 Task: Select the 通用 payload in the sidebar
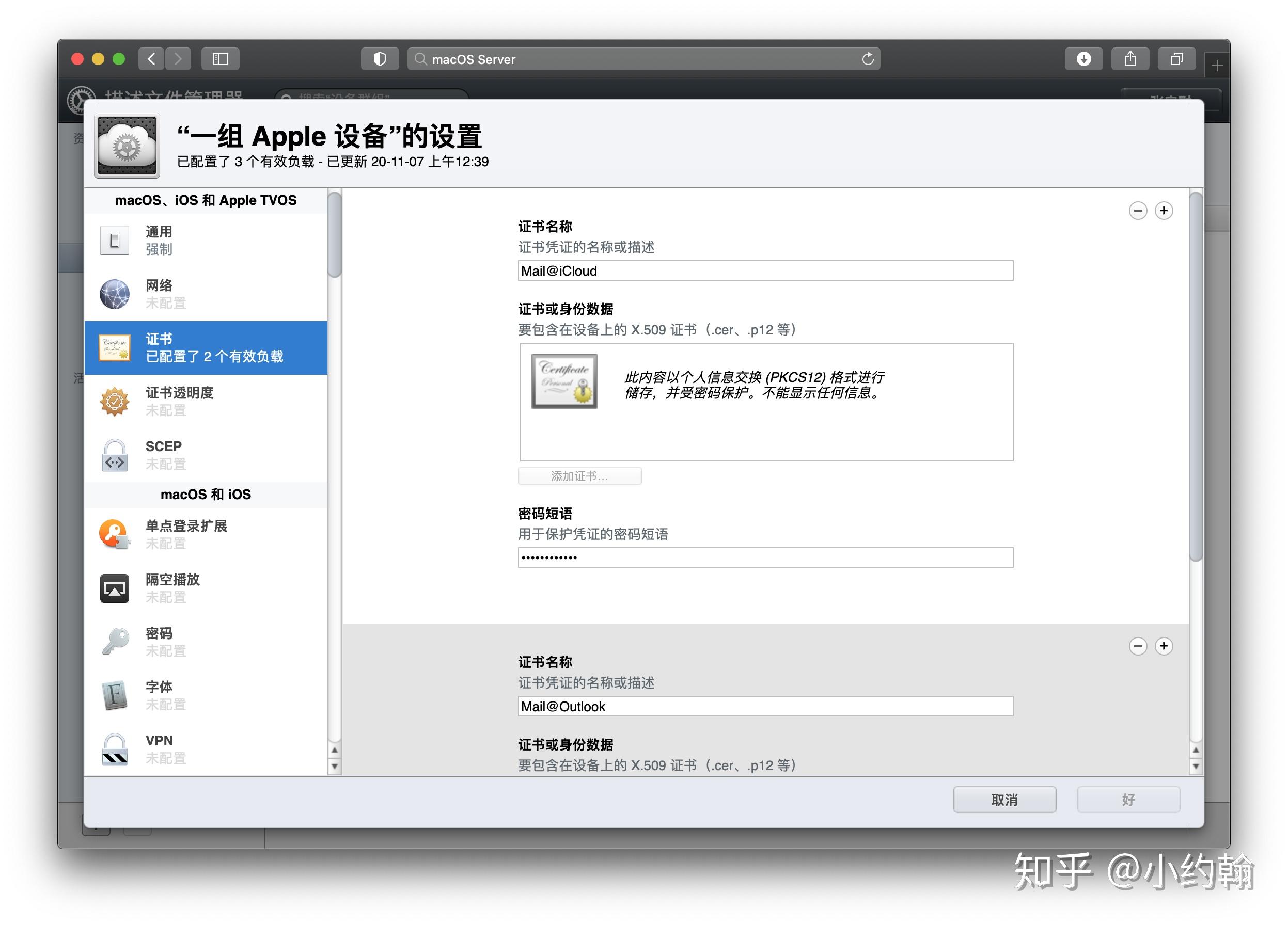coord(115,240)
